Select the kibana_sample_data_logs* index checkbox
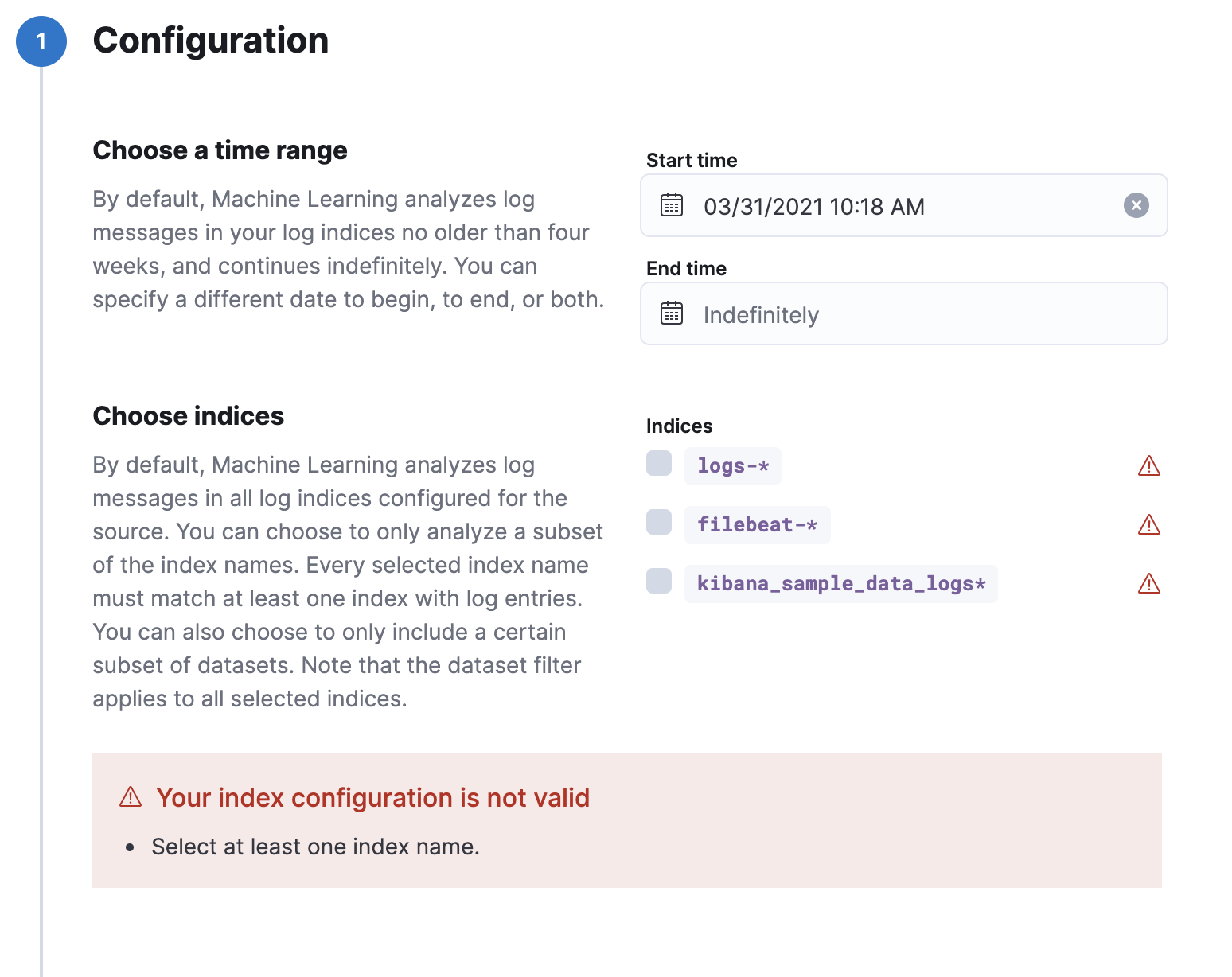This screenshot has height=977, width=1232. (x=659, y=581)
